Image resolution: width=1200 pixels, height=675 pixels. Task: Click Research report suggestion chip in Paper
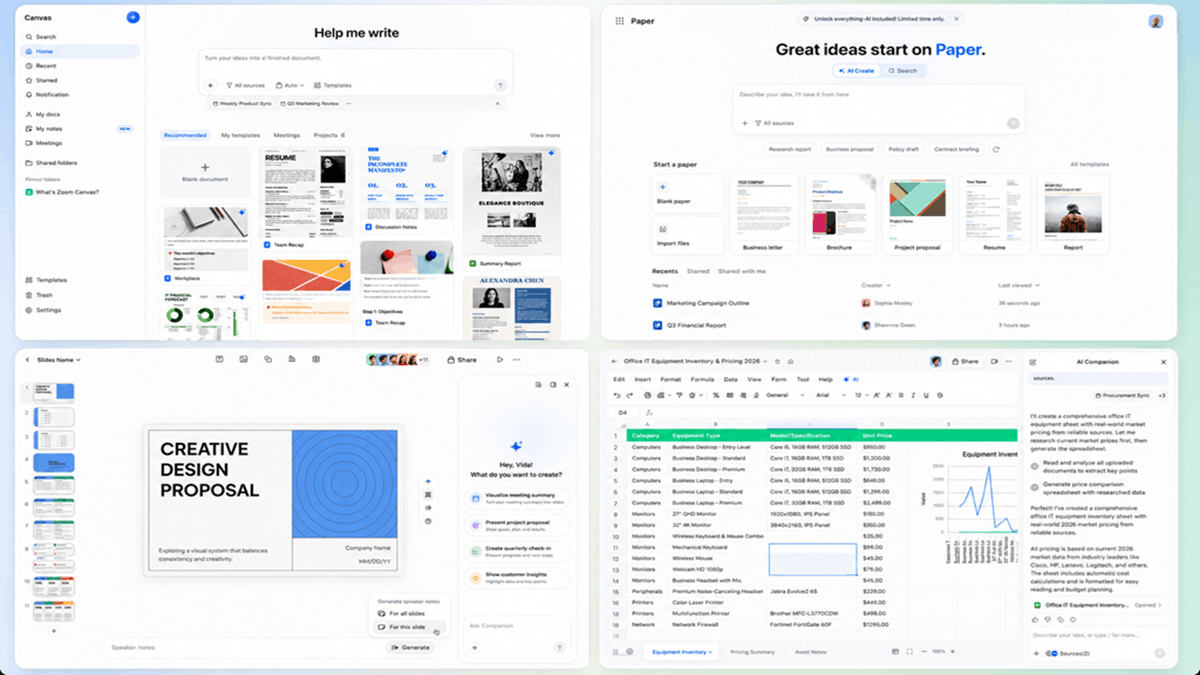[x=789, y=149]
